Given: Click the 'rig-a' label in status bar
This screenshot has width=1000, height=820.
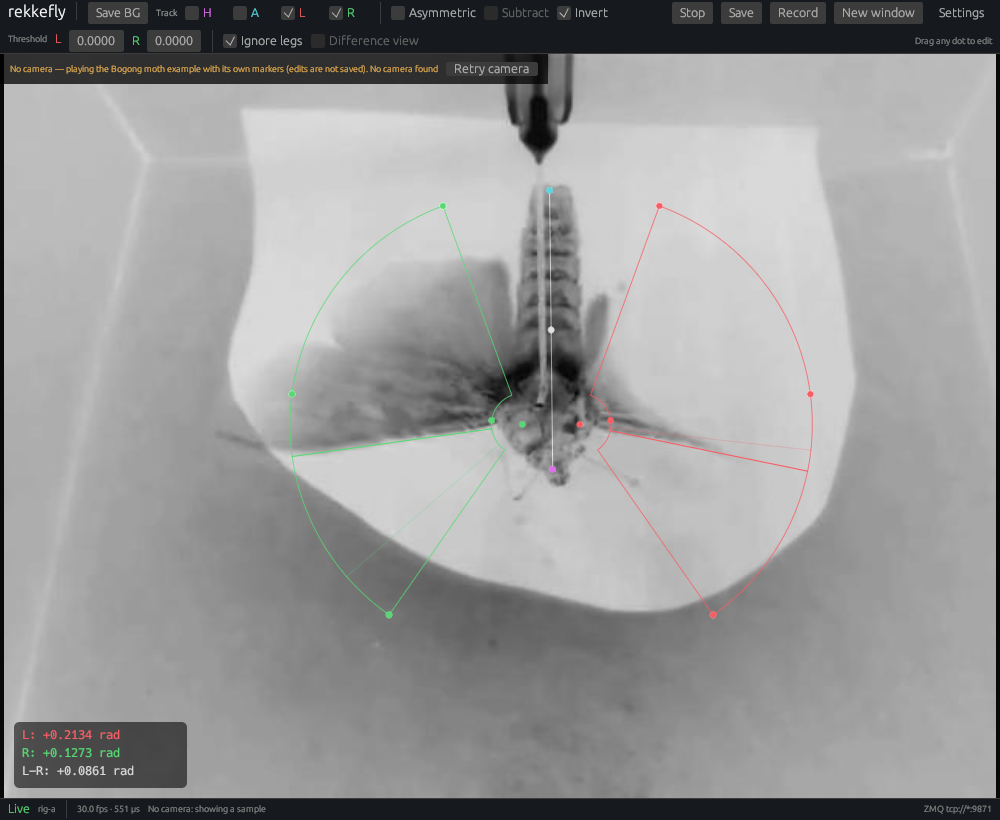Looking at the screenshot, I should pyautogui.click(x=47, y=809).
